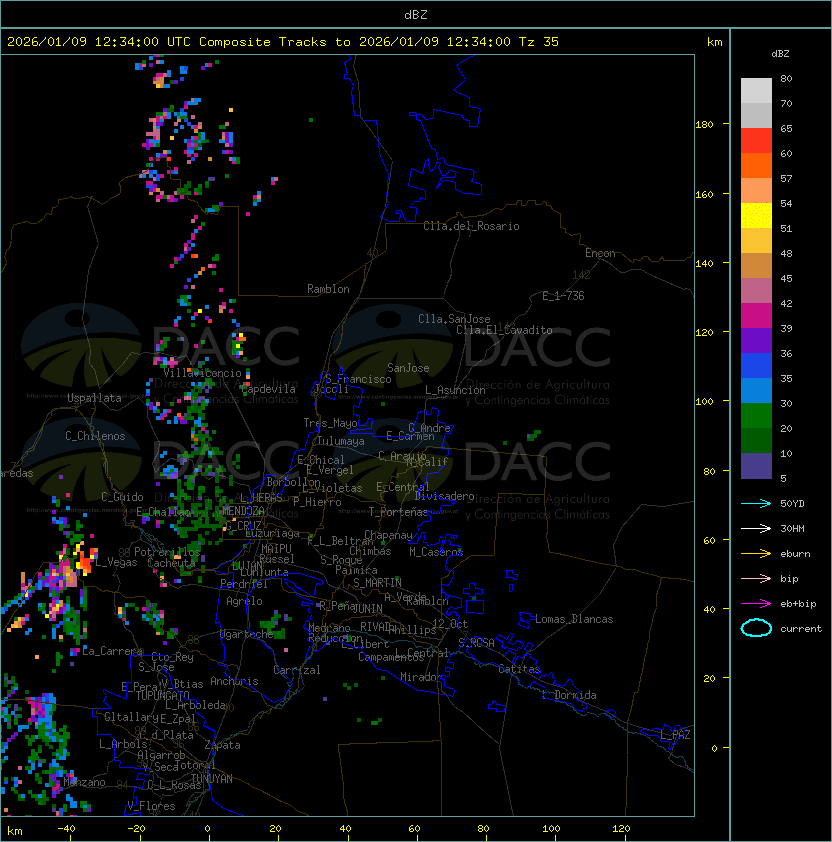Click the 'eb+bip' legend label
The image size is (832, 842).
pyautogui.click(x=798, y=604)
